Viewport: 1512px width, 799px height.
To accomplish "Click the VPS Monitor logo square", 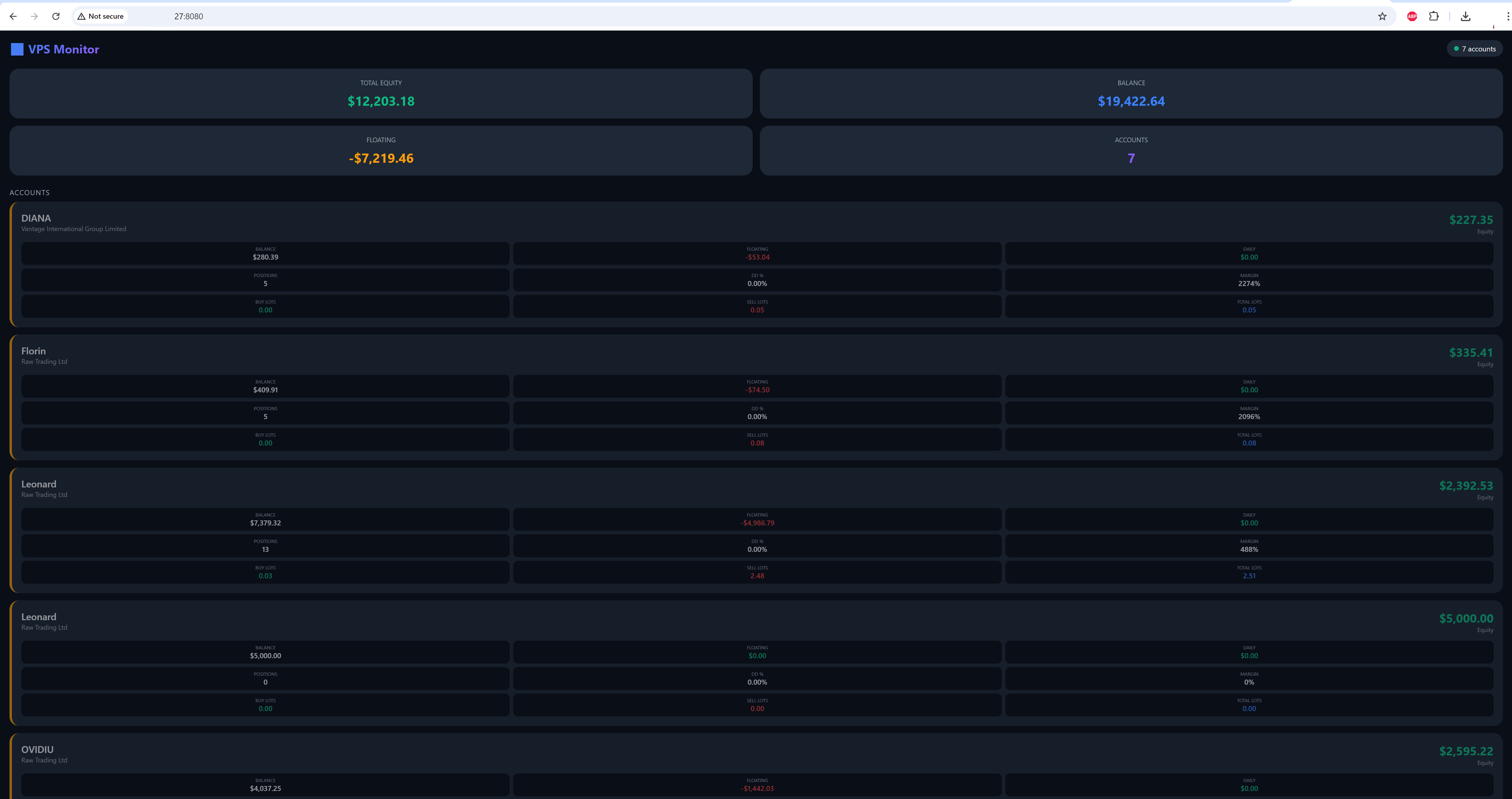I will coord(17,49).
